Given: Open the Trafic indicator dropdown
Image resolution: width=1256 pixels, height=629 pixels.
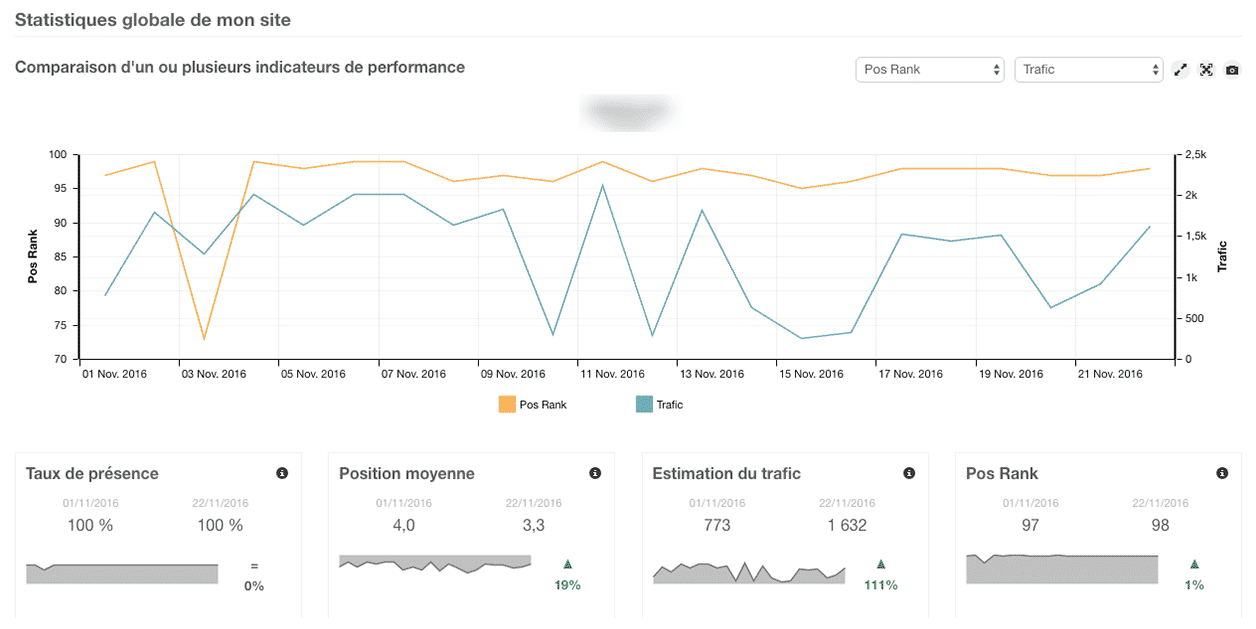Looking at the screenshot, I should [x=1089, y=69].
